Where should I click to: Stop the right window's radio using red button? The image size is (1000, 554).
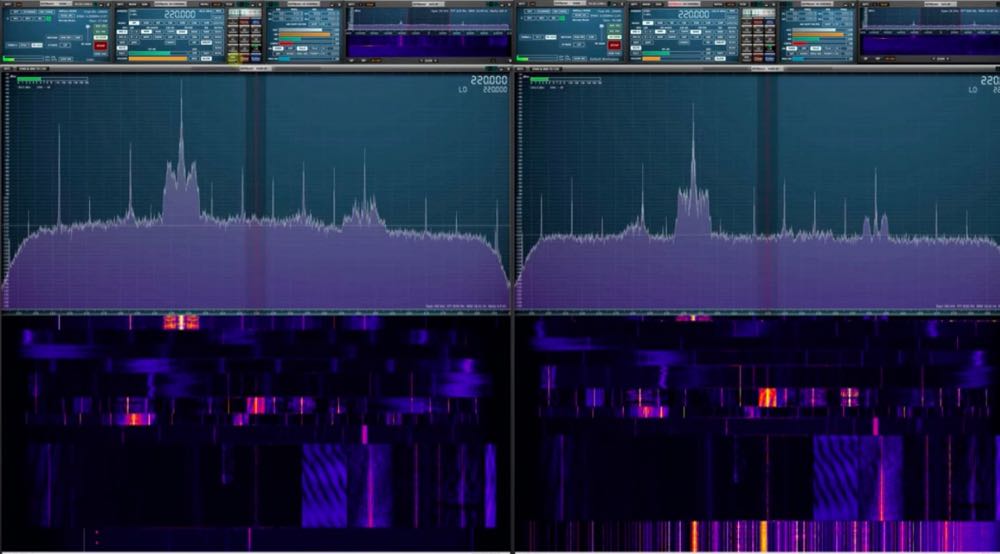pos(614,45)
